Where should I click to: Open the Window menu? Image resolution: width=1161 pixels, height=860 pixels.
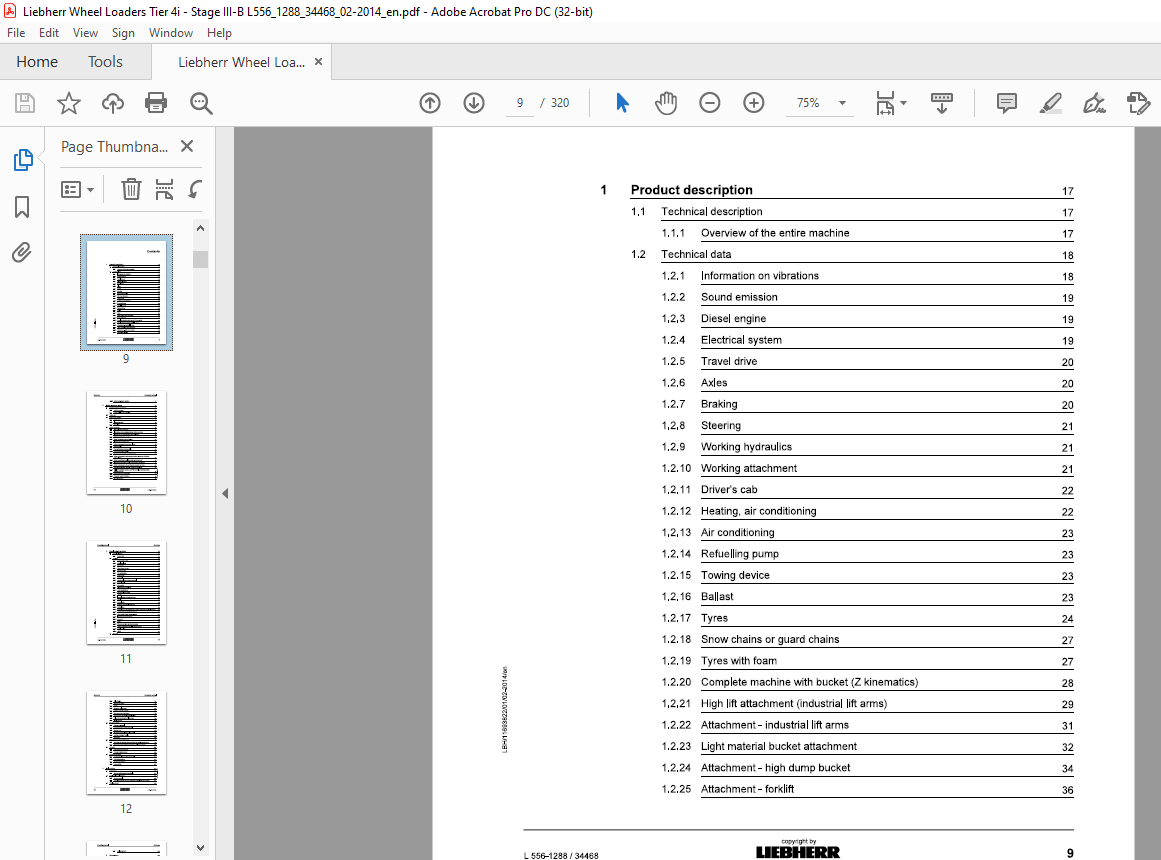(170, 33)
